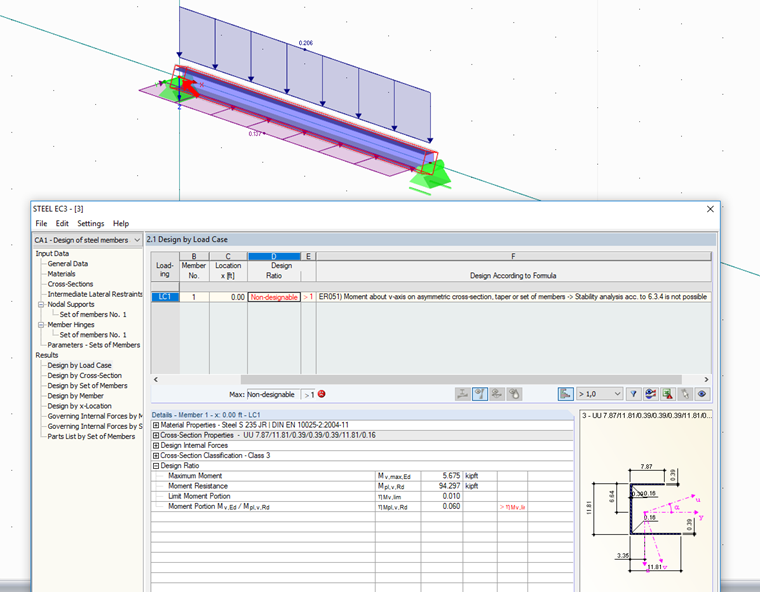Open the Edit menu
The width and height of the screenshot is (760, 592).
click(x=62, y=224)
